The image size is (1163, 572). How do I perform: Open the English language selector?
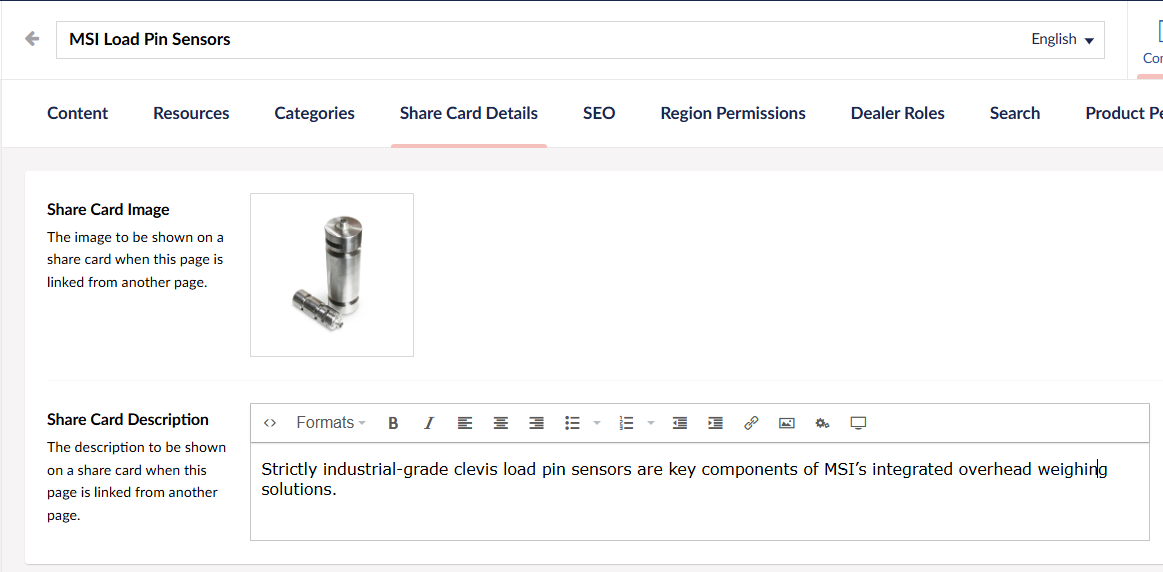(x=1062, y=40)
